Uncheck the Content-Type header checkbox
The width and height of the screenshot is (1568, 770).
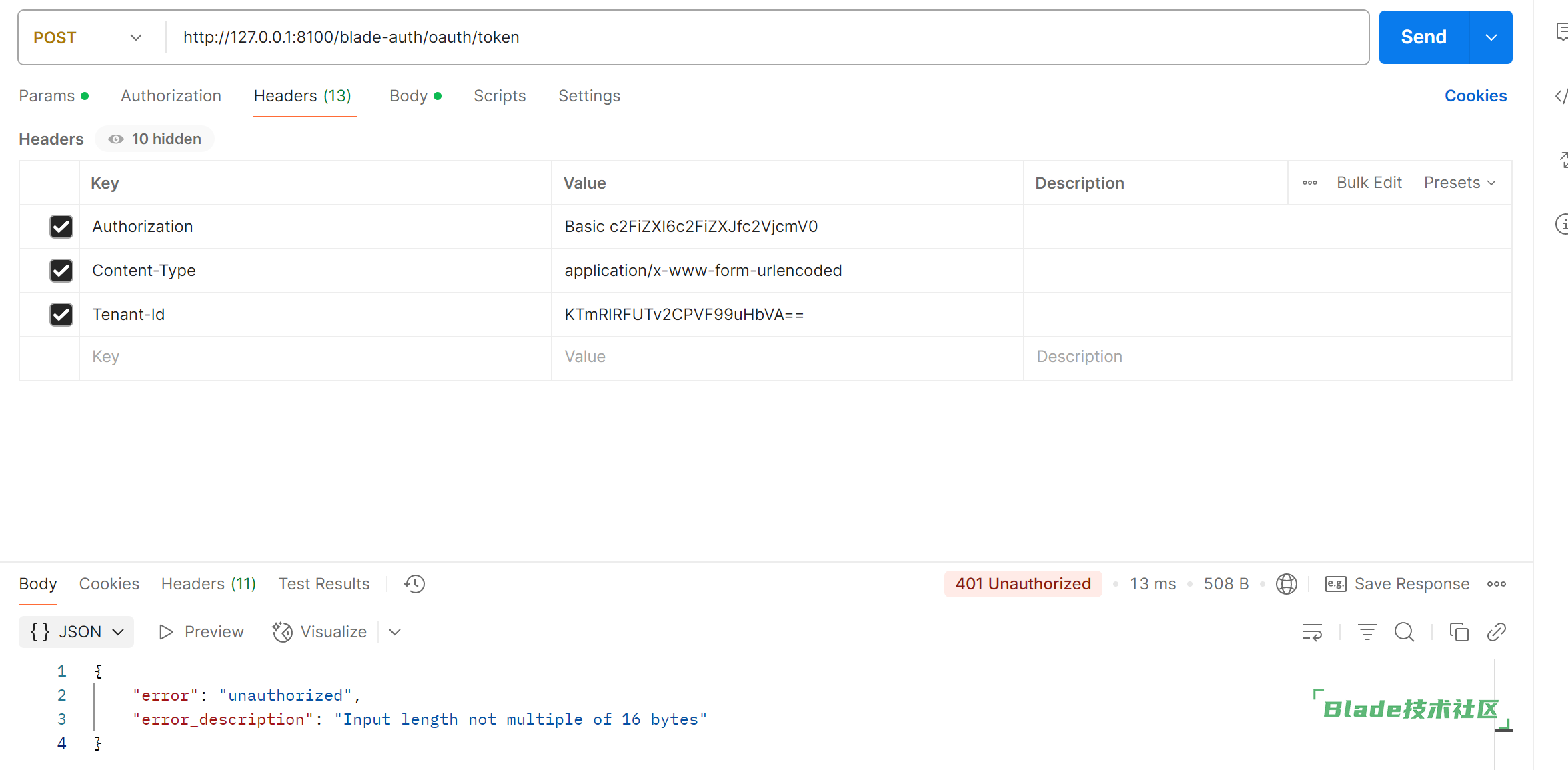(x=61, y=271)
